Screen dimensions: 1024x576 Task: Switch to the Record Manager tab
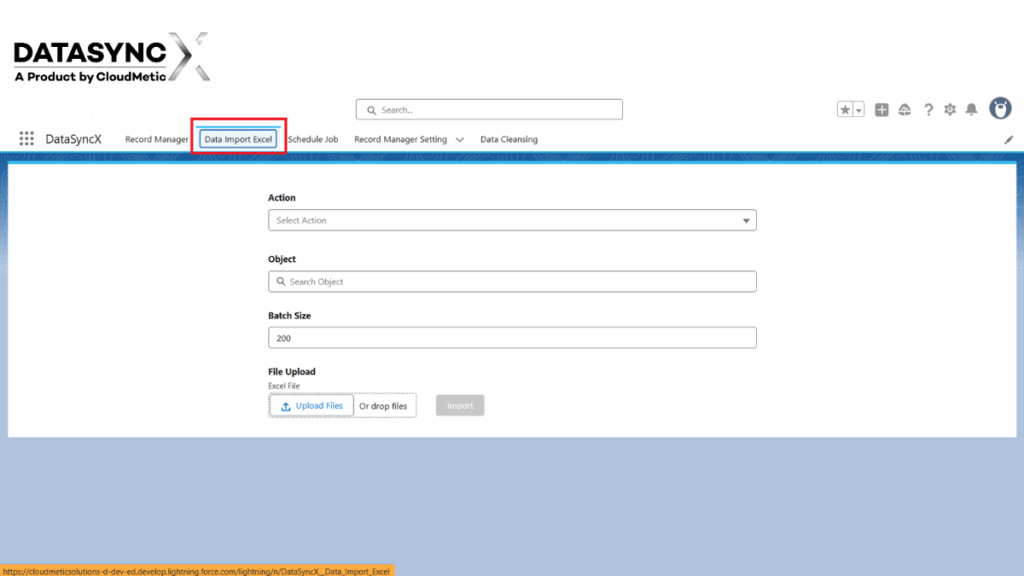point(157,139)
